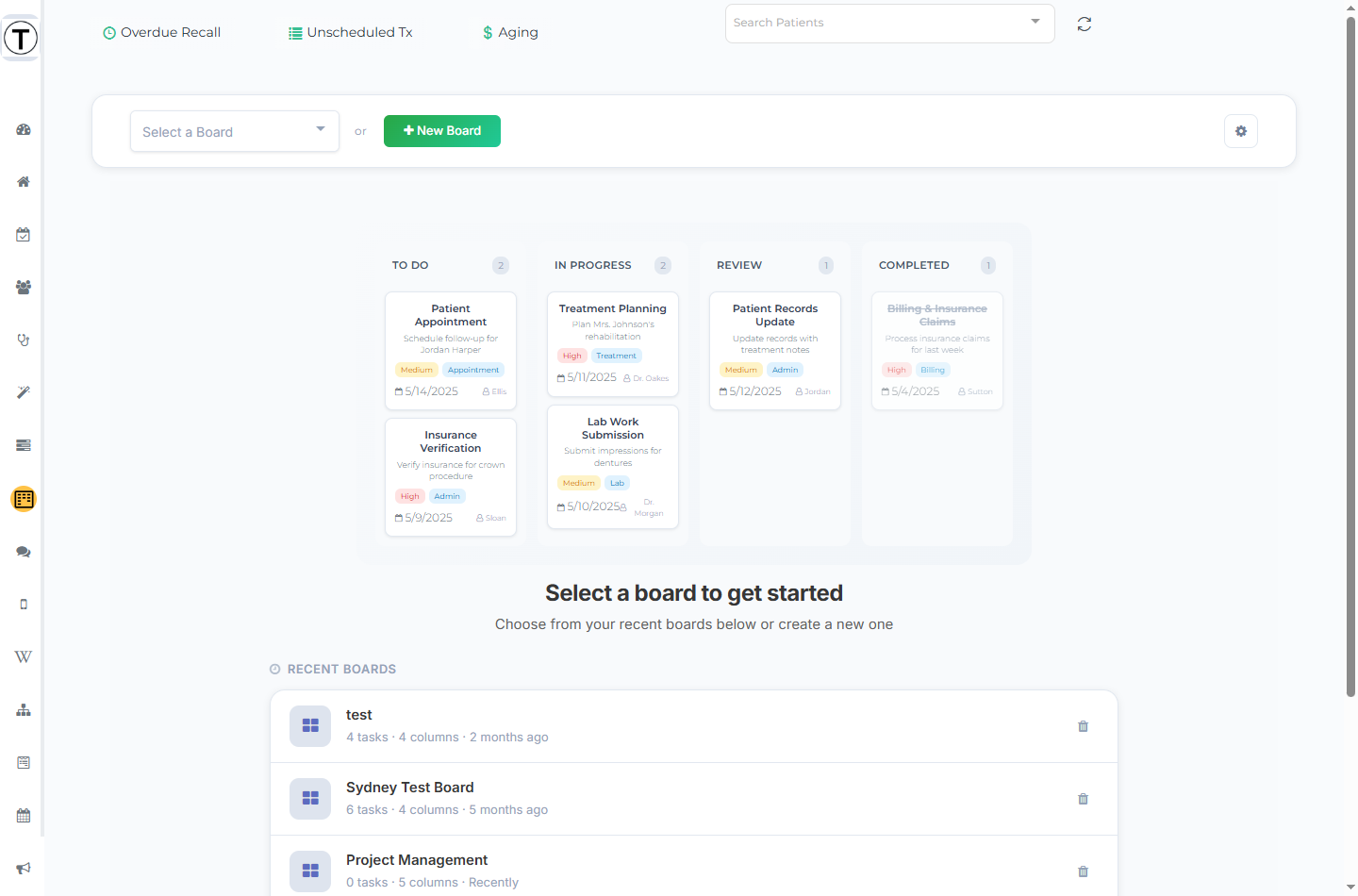Click the T logo at top left
This screenshot has height=896, width=1358.
21,39
